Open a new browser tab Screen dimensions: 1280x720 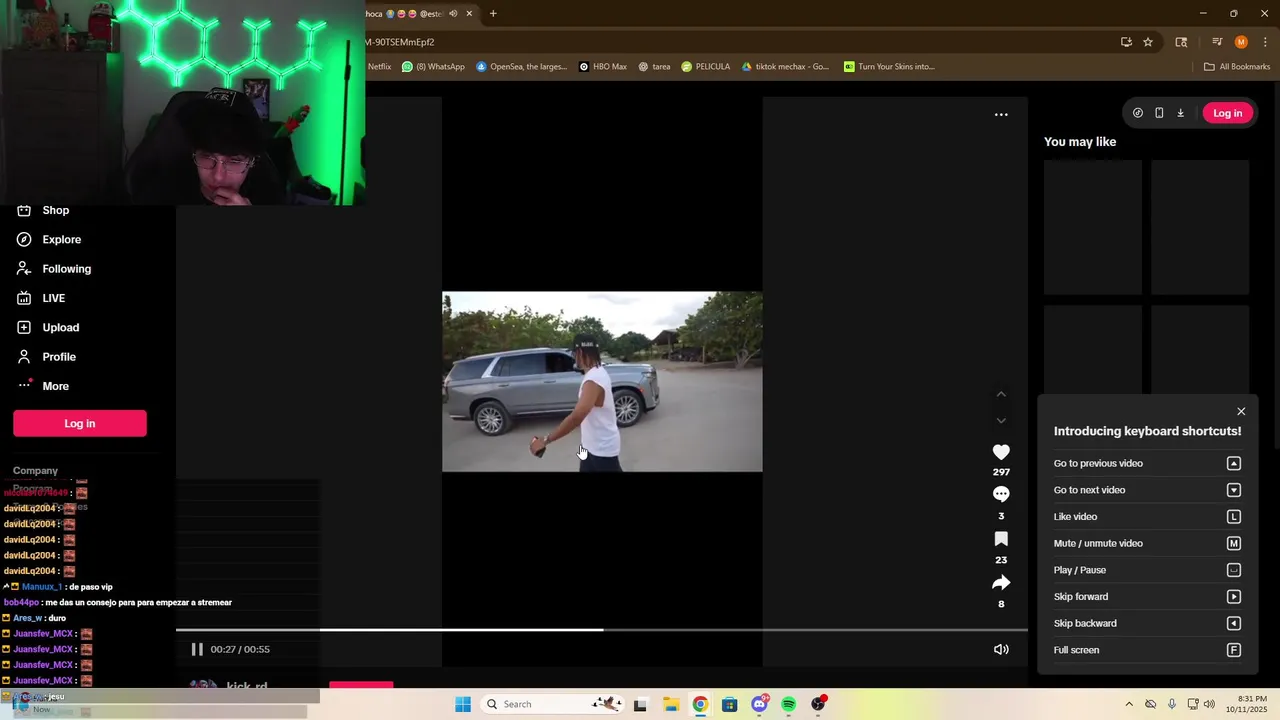(x=493, y=14)
